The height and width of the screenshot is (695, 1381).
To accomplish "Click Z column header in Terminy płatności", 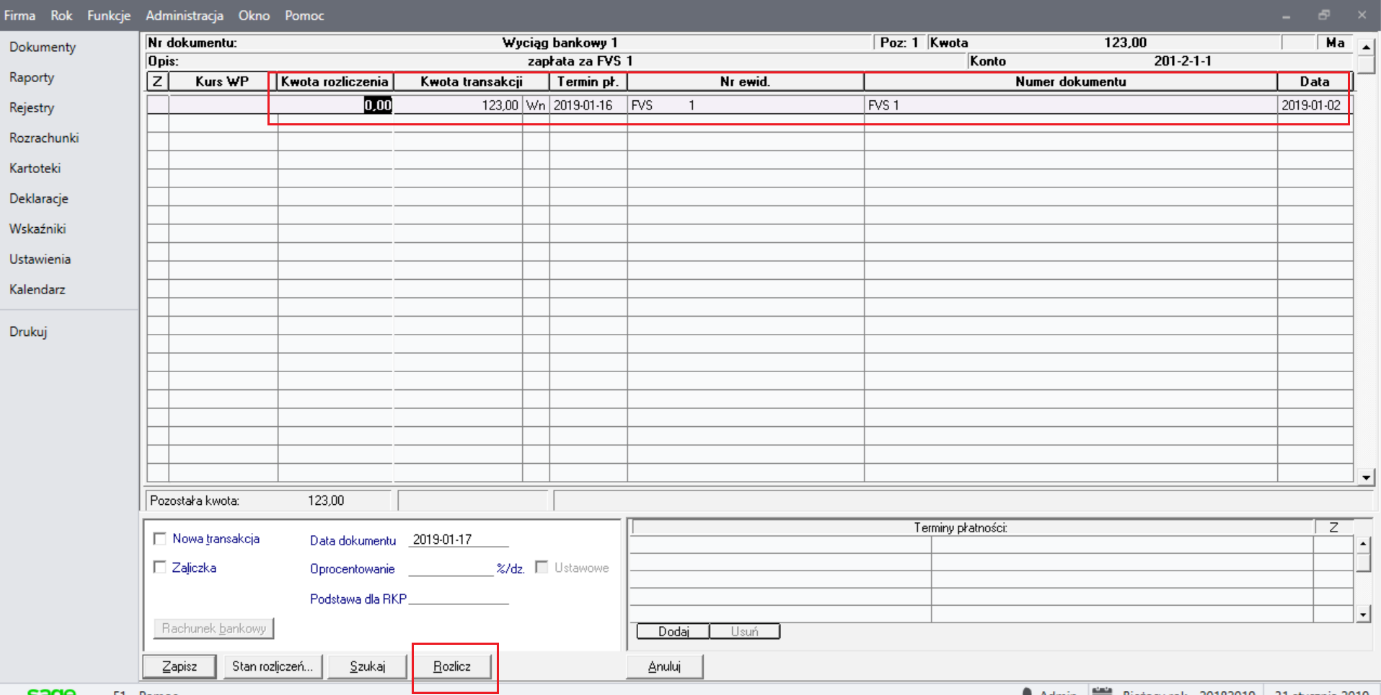I will click(x=1333, y=527).
